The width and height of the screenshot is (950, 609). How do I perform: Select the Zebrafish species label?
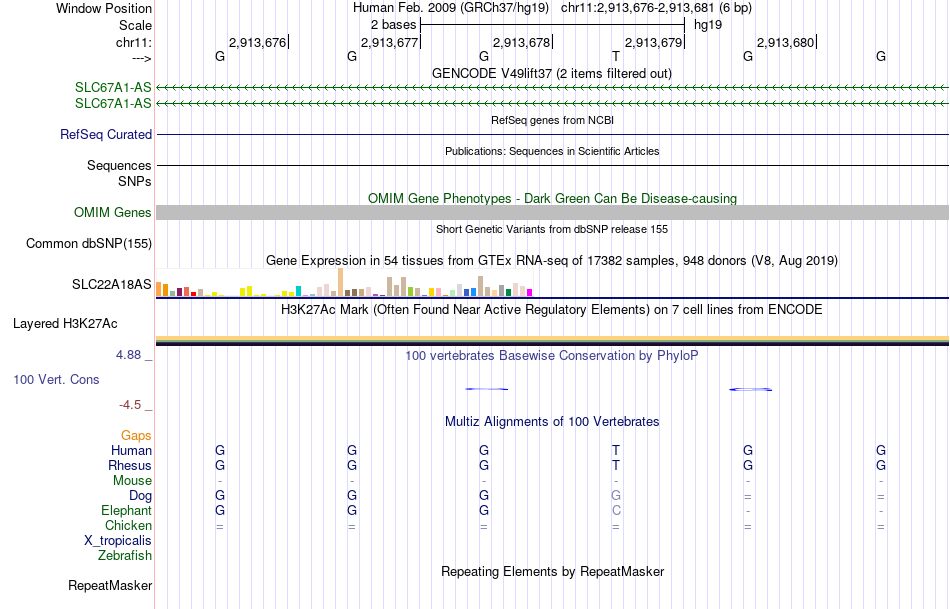pos(125,555)
